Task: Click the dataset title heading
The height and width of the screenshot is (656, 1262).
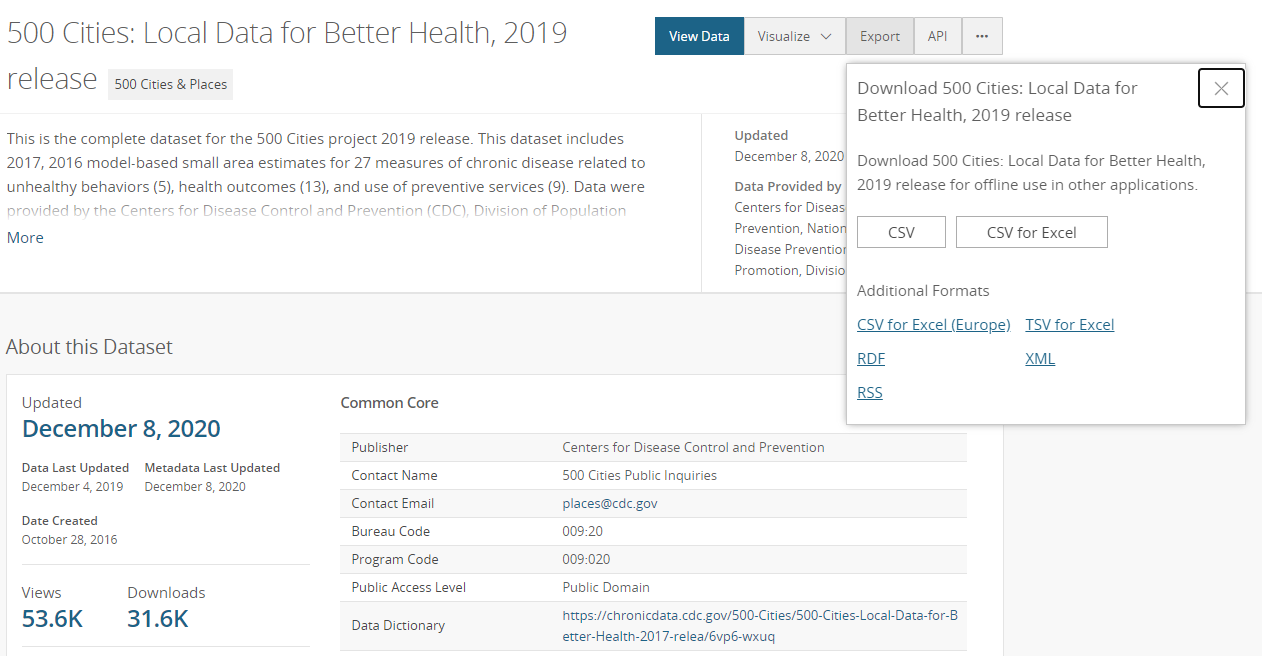Action: (x=287, y=33)
